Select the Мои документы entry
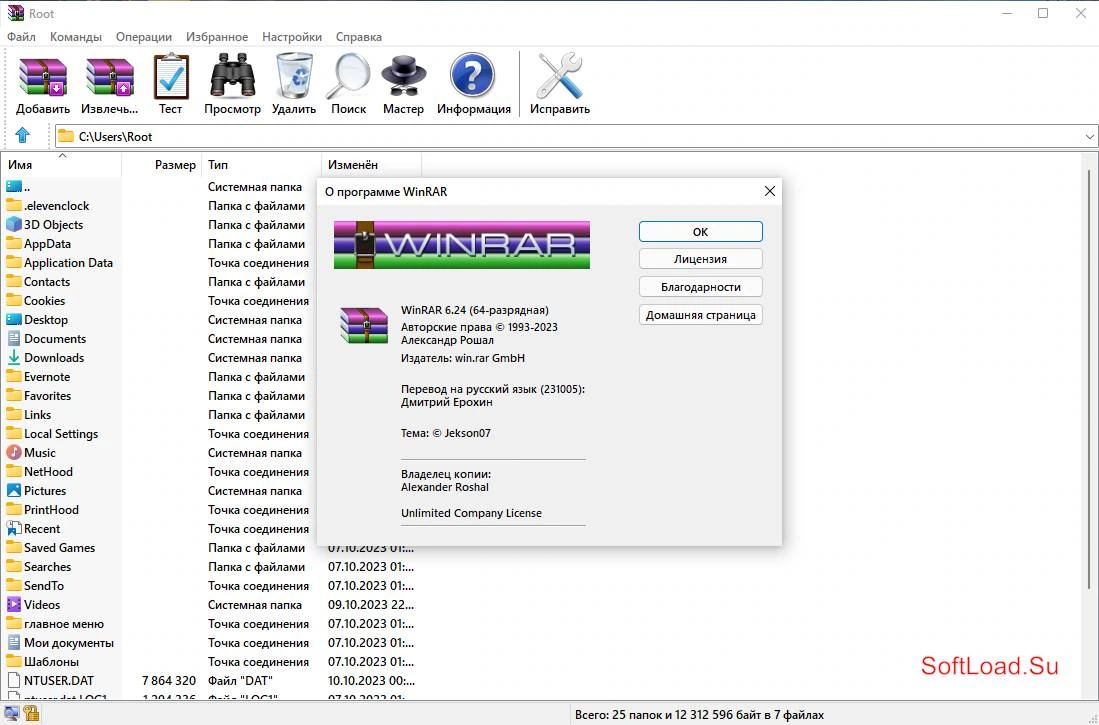Viewport: 1099px width, 725px height. point(61,642)
